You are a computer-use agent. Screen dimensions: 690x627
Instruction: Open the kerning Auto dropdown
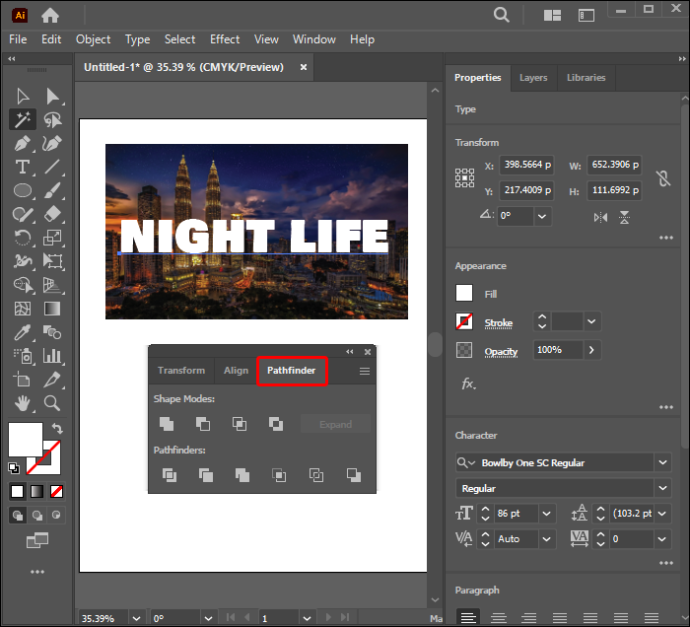tap(547, 539)
